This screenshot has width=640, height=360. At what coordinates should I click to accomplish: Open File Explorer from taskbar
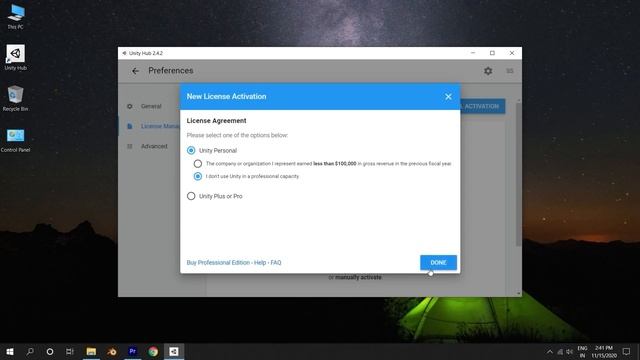91,351
